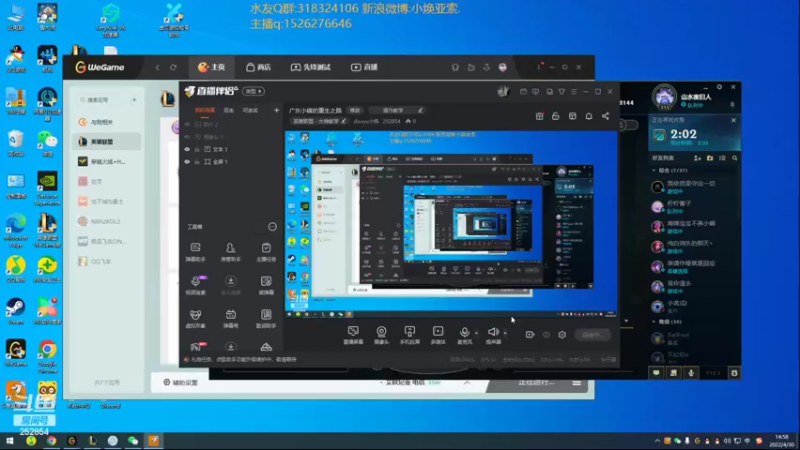Open chat icon at bottom of League panel
This screenshot has width=800, height=450.
point(656,373)
